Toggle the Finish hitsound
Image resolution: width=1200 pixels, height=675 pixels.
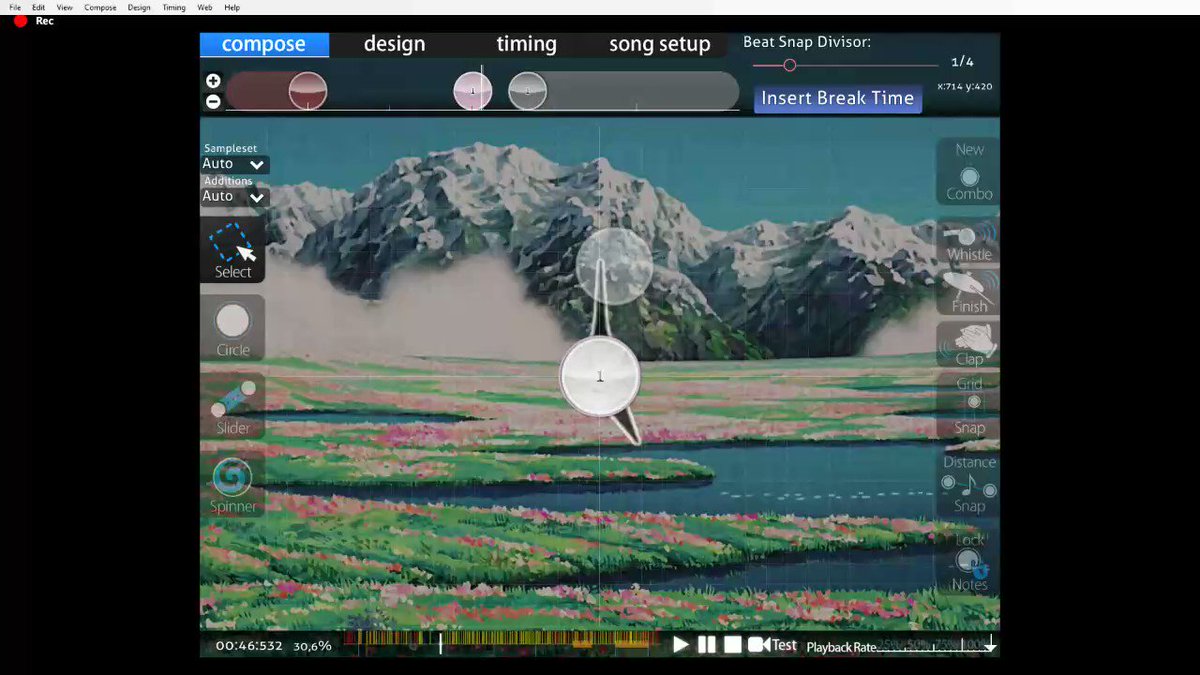tap(968, 292)
